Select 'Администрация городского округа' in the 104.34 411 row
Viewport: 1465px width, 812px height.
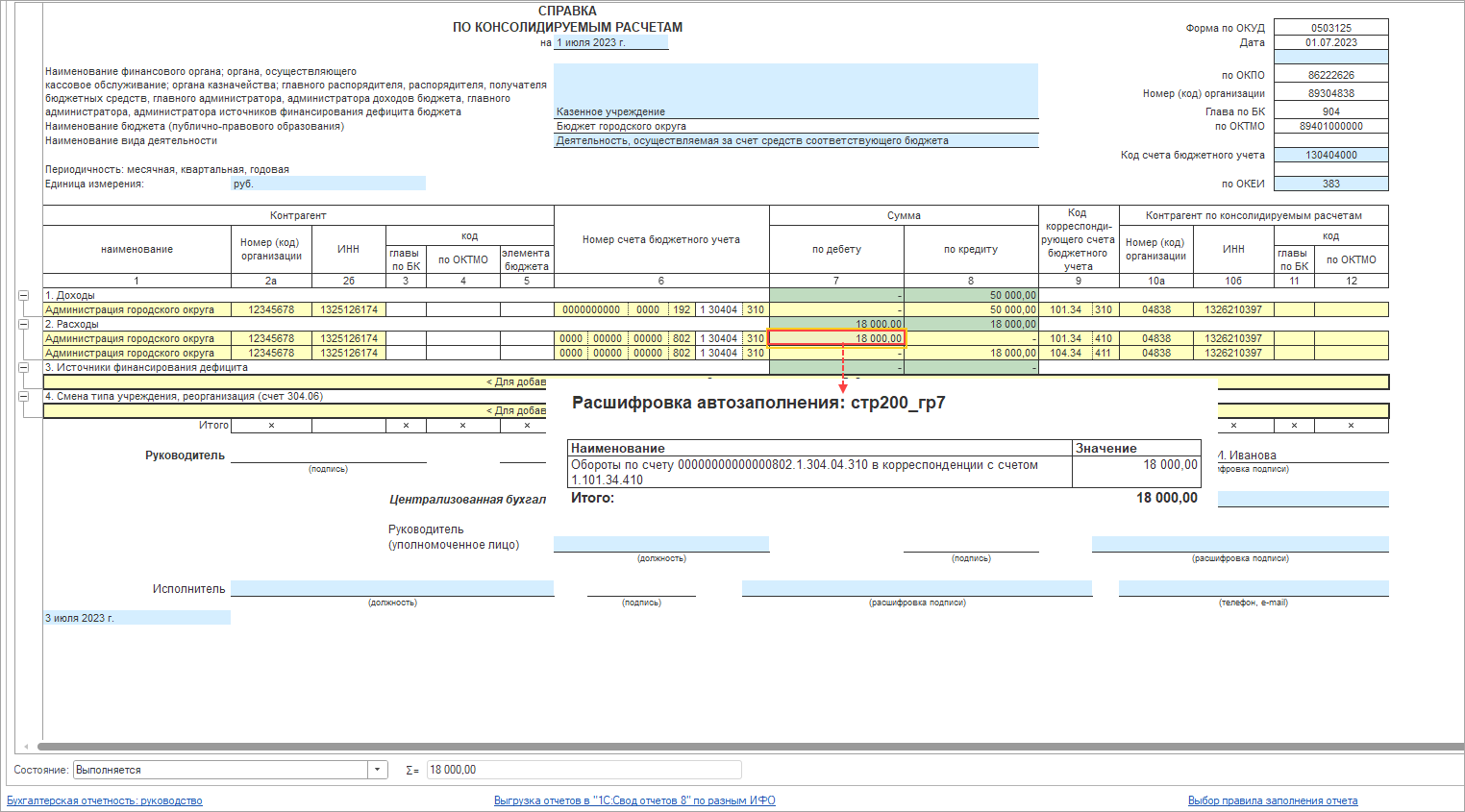(137, 353)
